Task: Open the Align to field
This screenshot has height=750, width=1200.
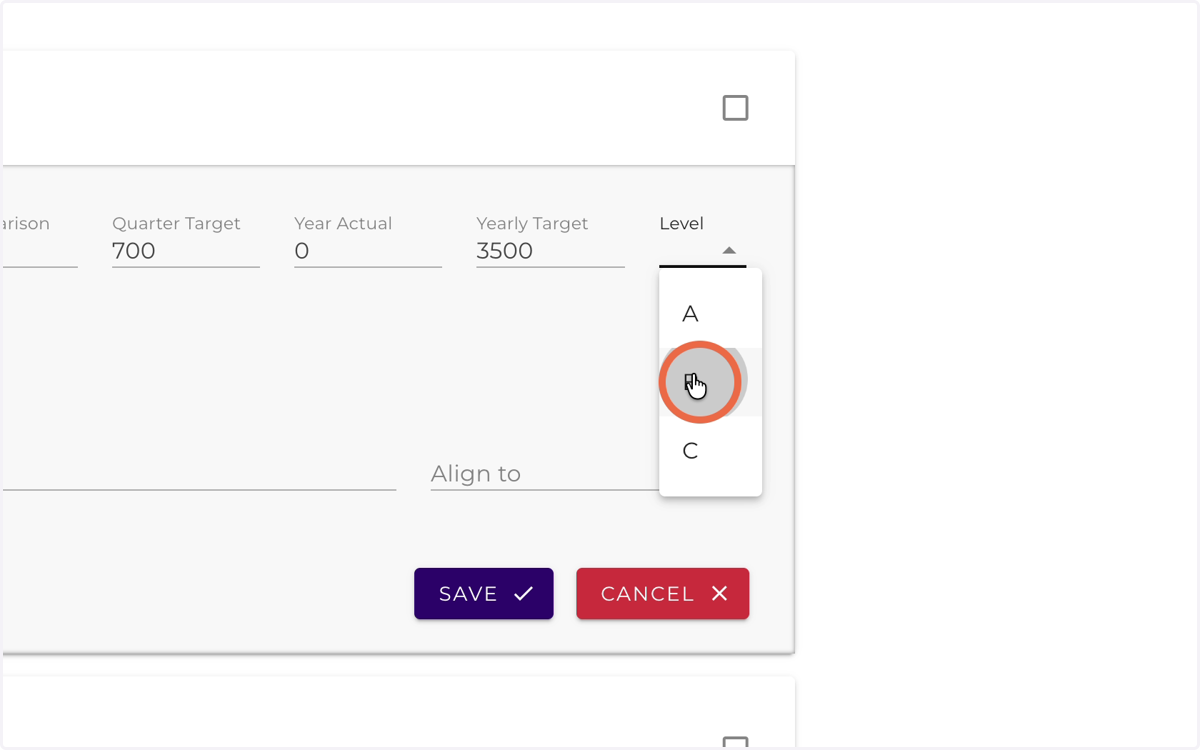Action: 545,474
